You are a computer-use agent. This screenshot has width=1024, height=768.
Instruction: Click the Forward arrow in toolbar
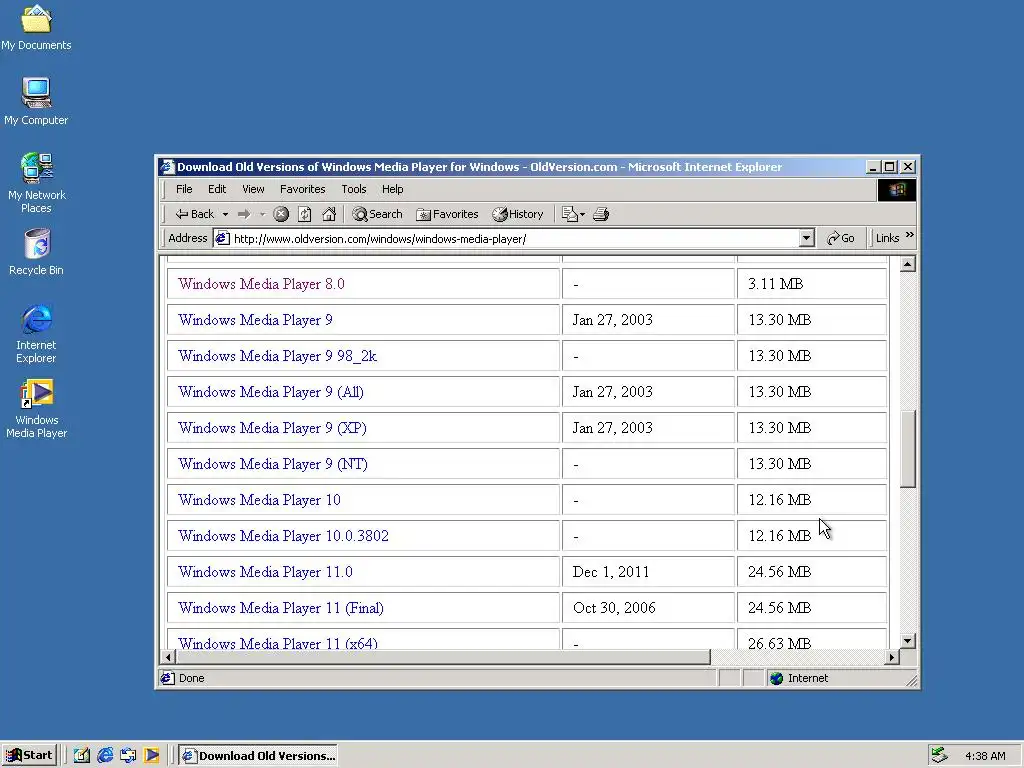point(244,214)
